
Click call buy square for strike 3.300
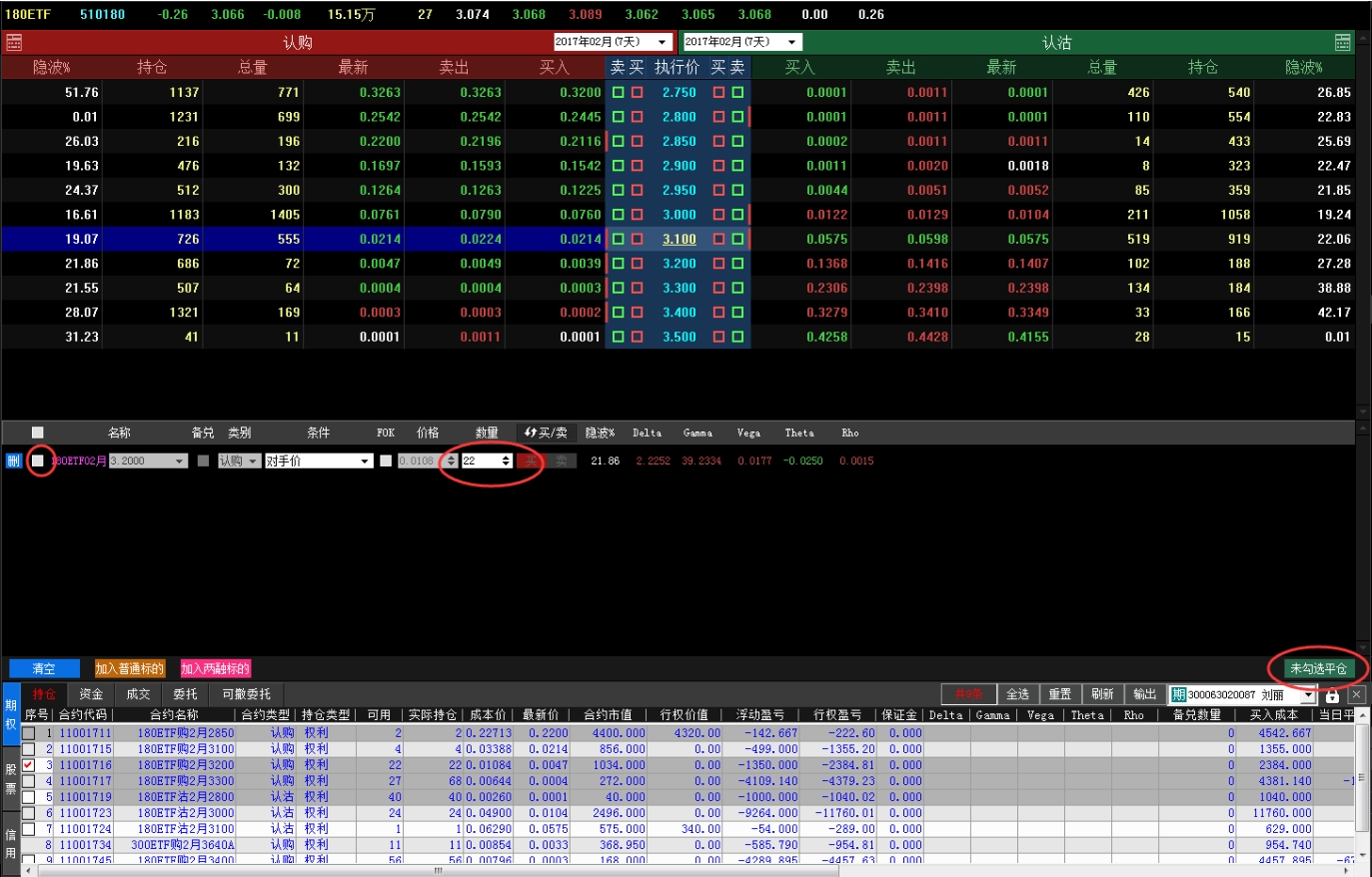click(x=638, y=288)
